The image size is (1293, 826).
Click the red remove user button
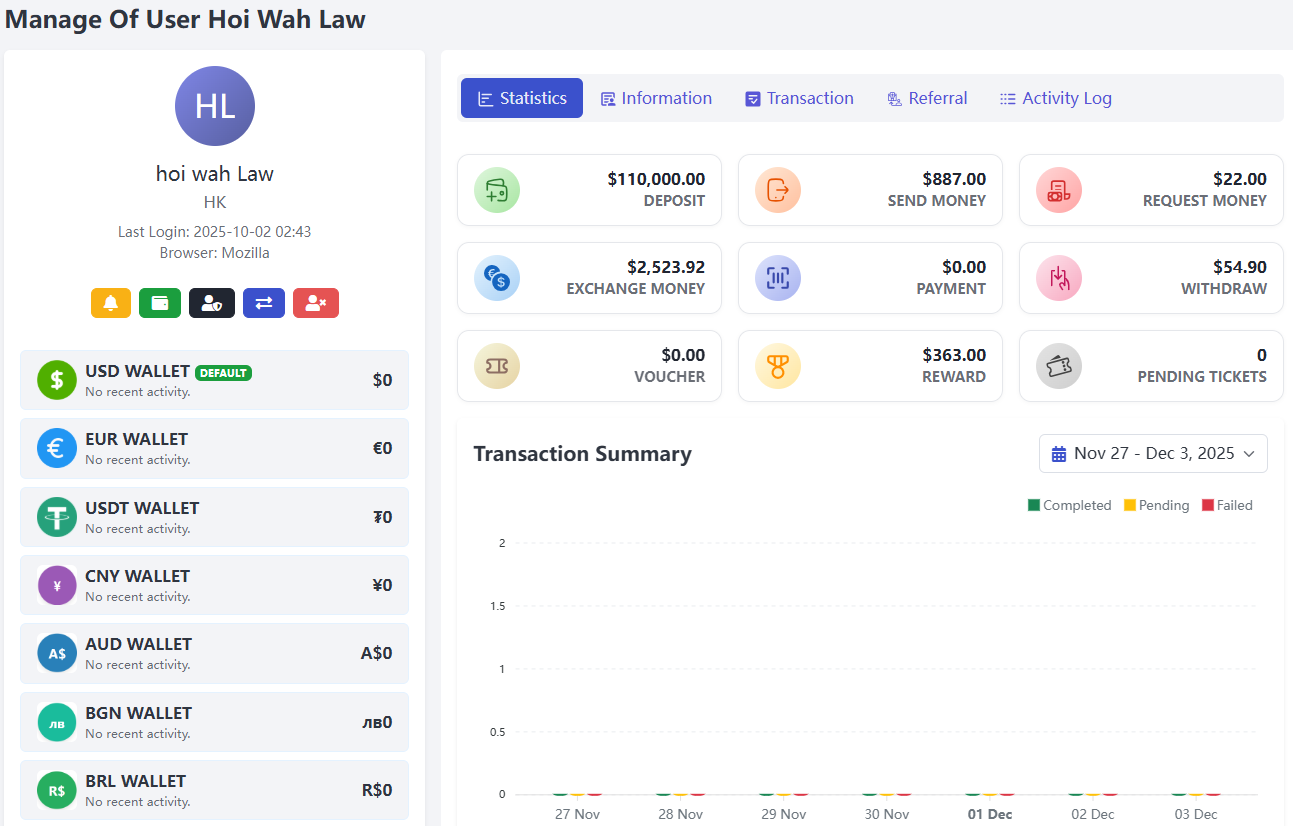pos(316,303)
